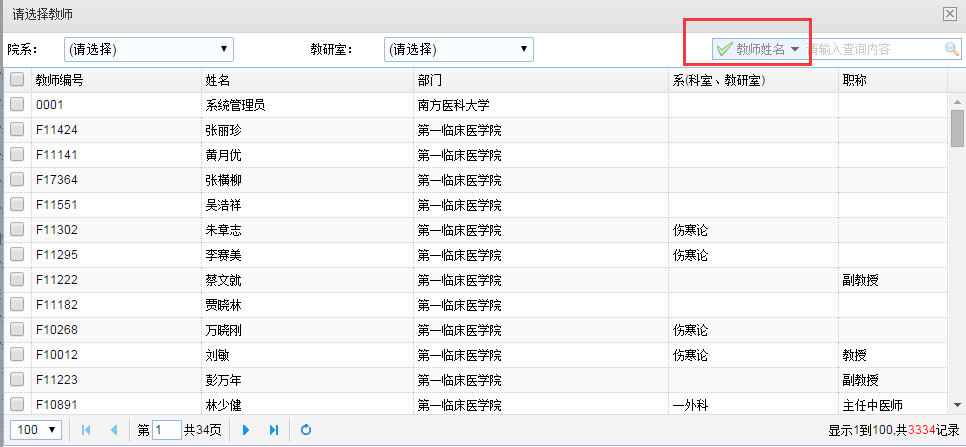Open the 院系 dropdown
The height and width of the screenshot is (447, 966).
[x=148, y=48]
